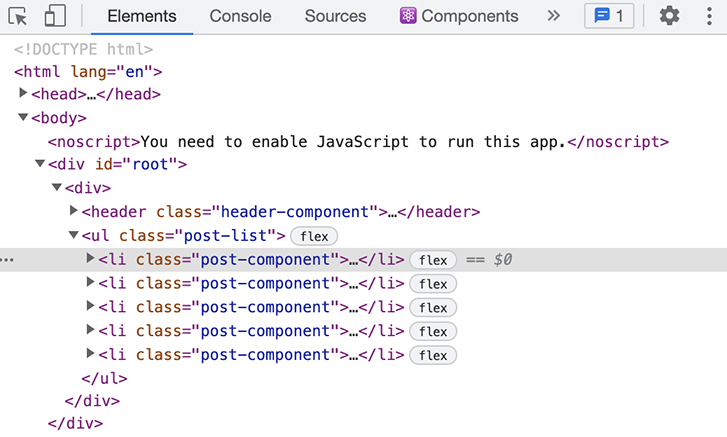Collapse the ul post-list node
This screenshot has height=437, width=727.
point(74,236)
